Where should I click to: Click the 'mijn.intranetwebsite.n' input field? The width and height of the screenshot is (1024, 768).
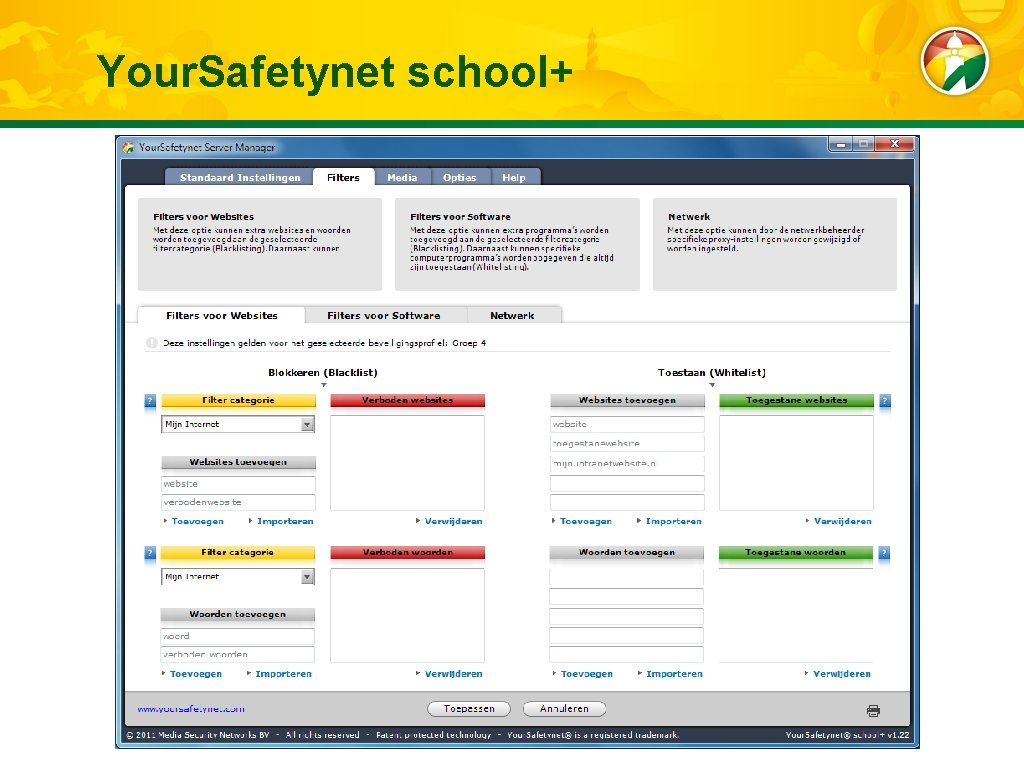628,464
